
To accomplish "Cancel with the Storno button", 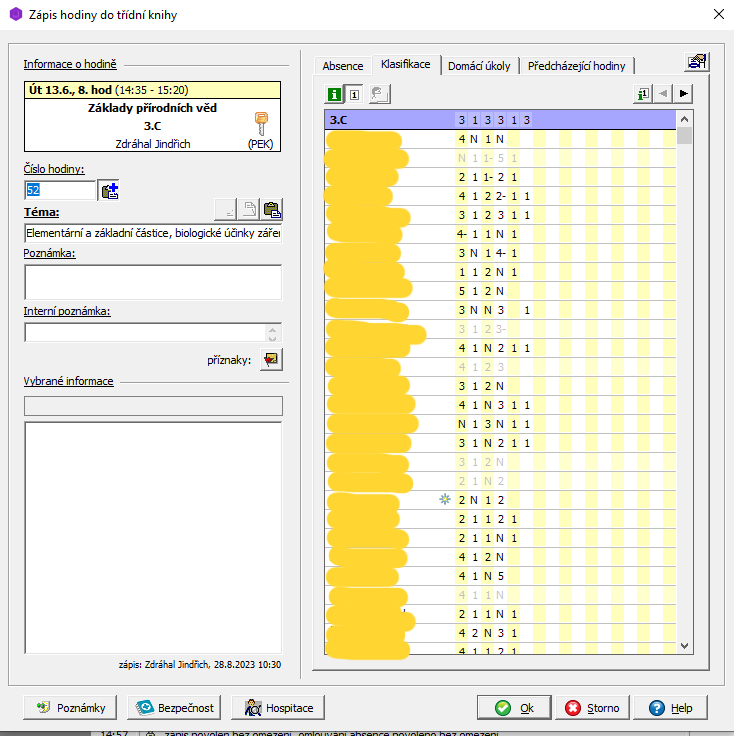I will (x=592, y=708).
